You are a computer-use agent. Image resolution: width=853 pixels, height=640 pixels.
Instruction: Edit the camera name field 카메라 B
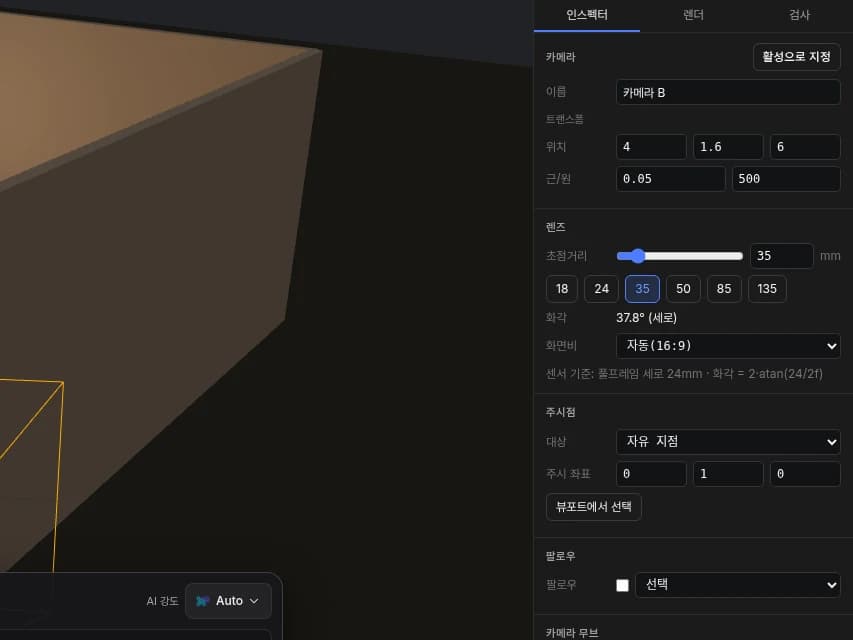pyautogui.click(x=728, y=93)
